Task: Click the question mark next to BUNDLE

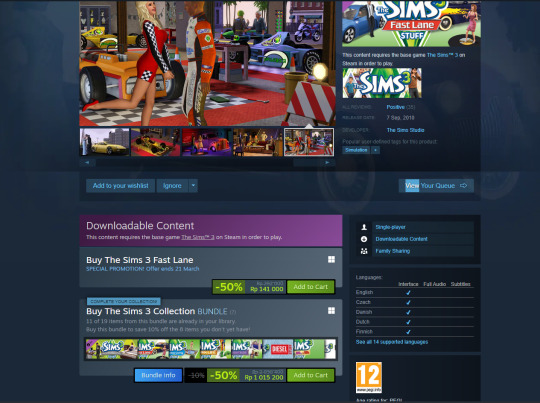Action: click(x=233, y=312)
